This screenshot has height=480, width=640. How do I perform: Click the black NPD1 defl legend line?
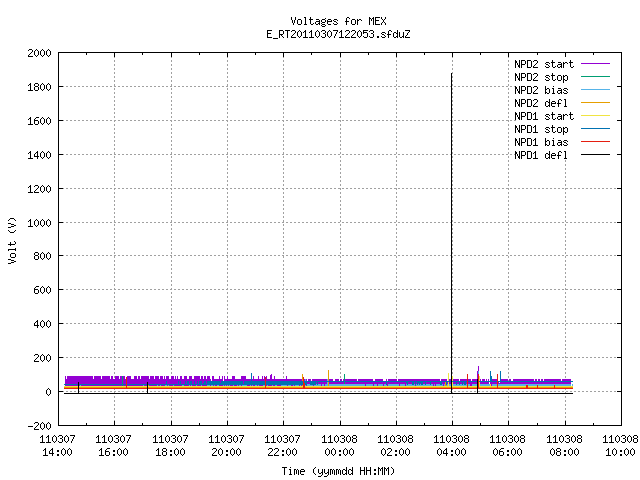pos(595,155)
